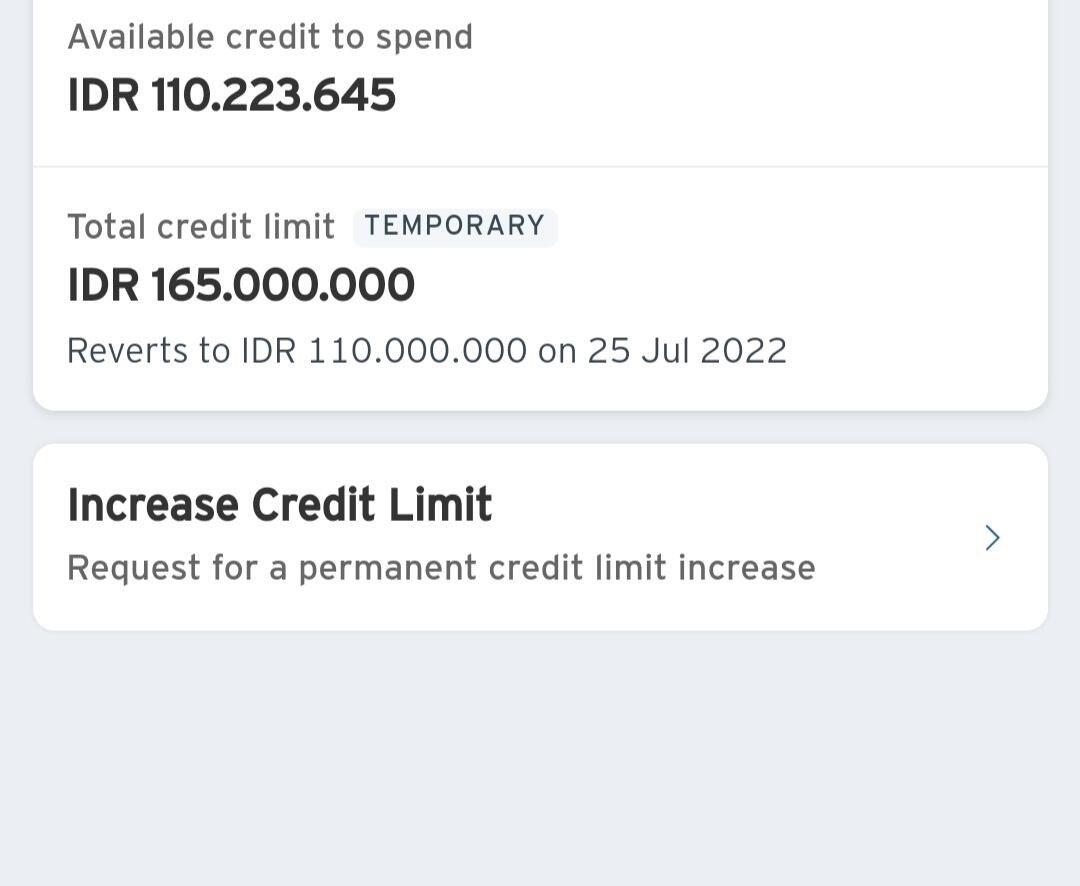Viewport: 1080px width, 886px height.
Task: Click the divider line above Total credit limit
Action: (x=540, y=166)
